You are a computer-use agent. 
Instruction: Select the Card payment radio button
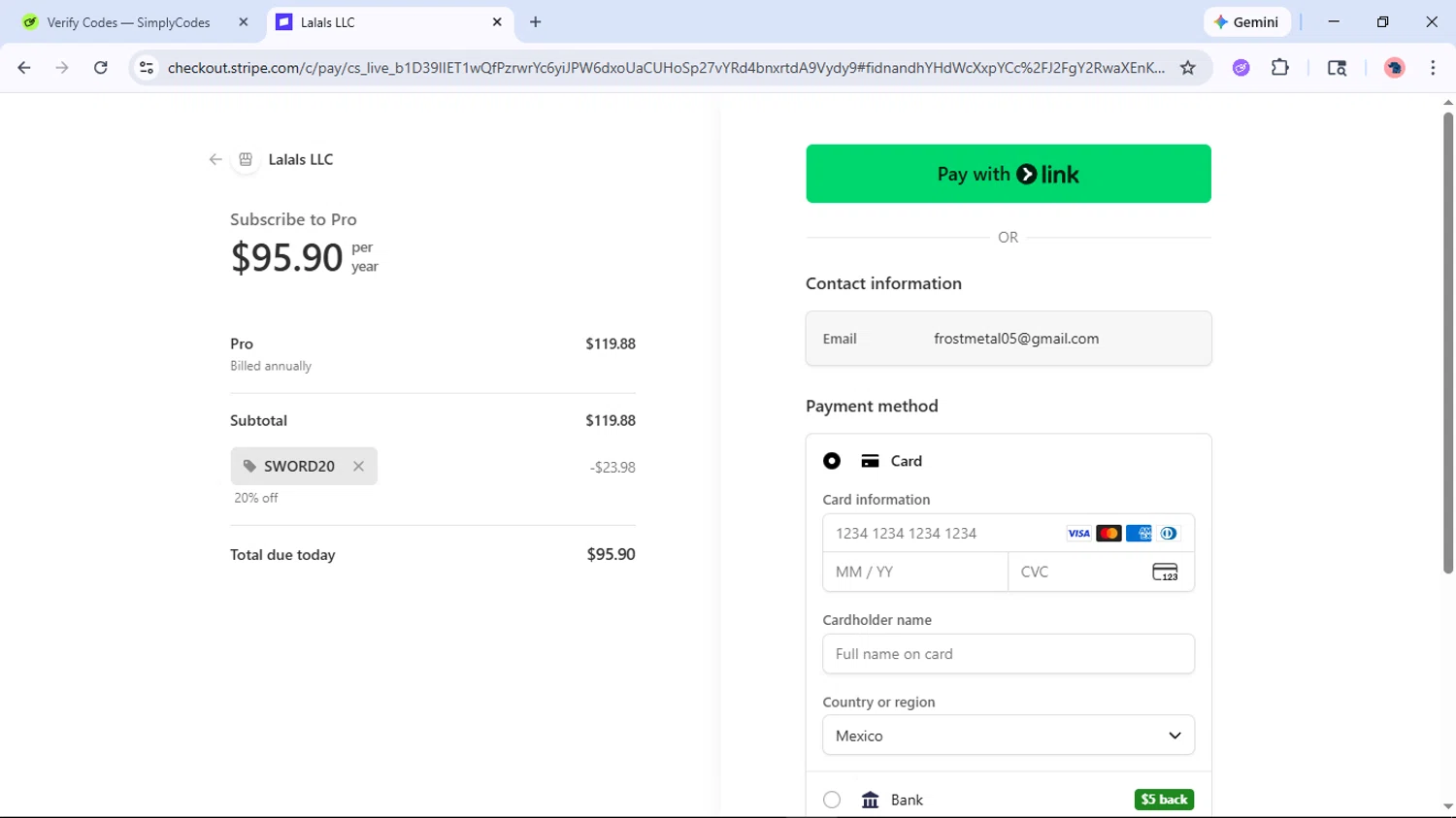[x=832, y=461]
